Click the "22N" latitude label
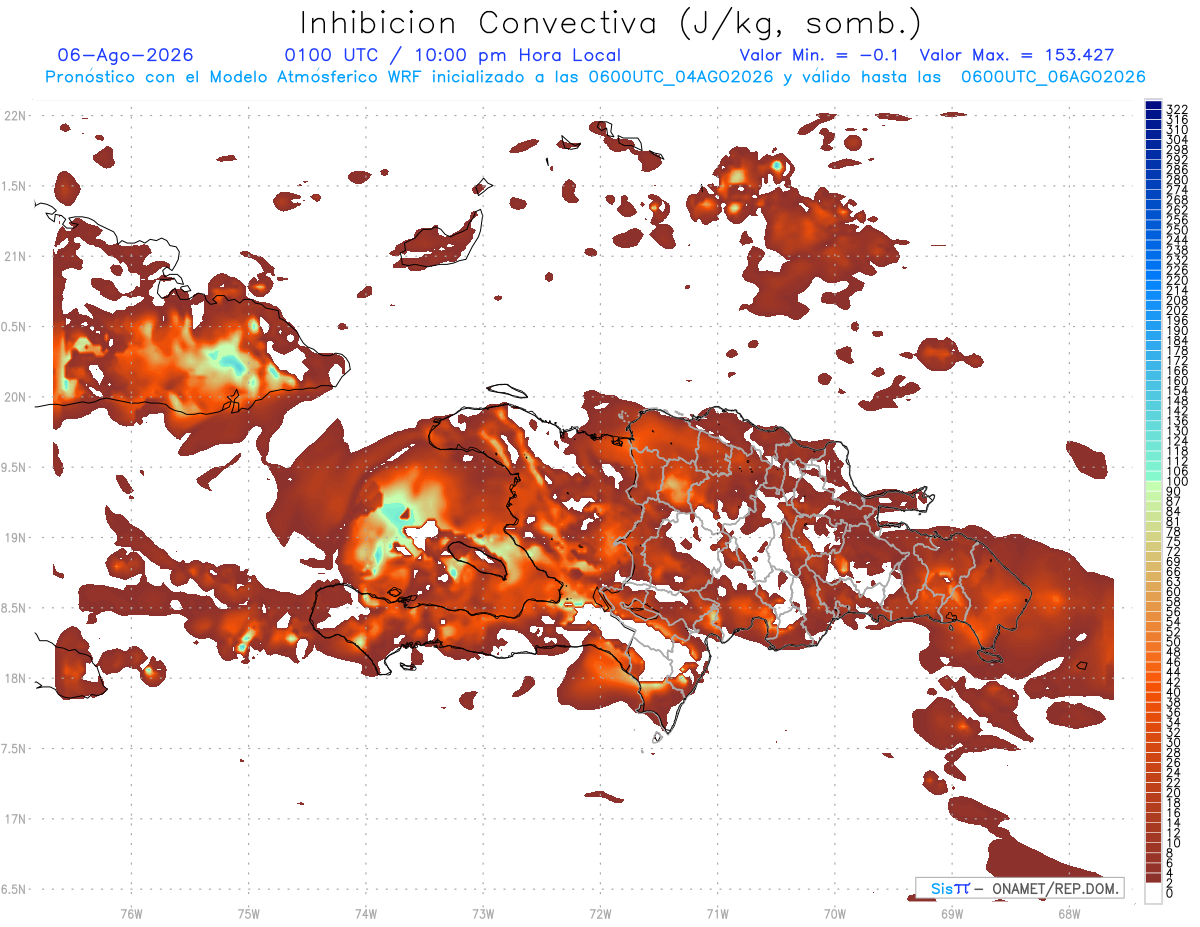The width and height of the screenshot is (1200, 927). pyautogui.click(x=14, y=115)
